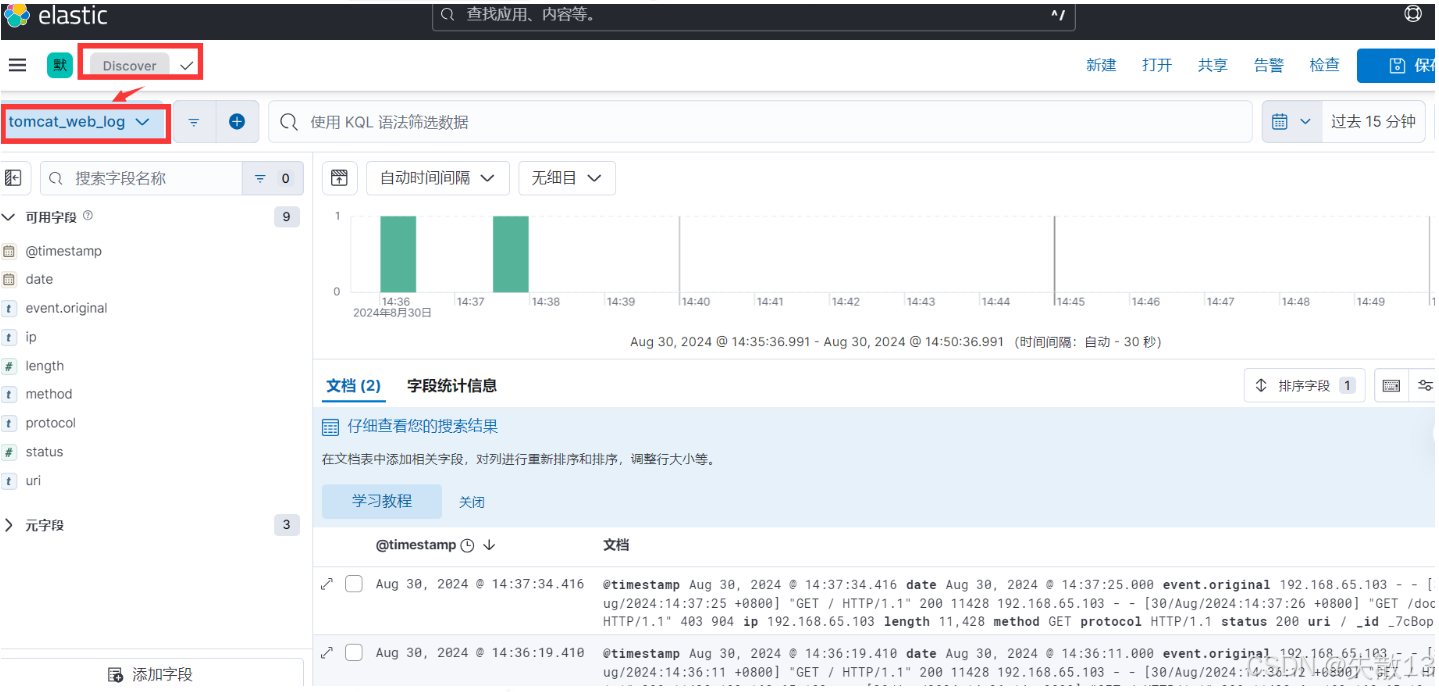
Task: Open the calendar quick time menu
Action: tap(1291, 121)
